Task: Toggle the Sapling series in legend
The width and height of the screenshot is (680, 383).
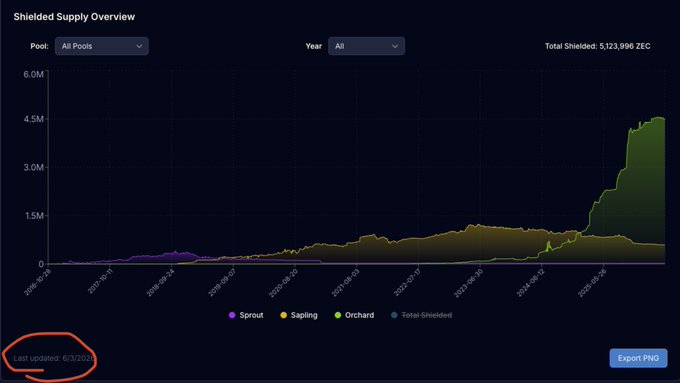Action: (299, 315)
